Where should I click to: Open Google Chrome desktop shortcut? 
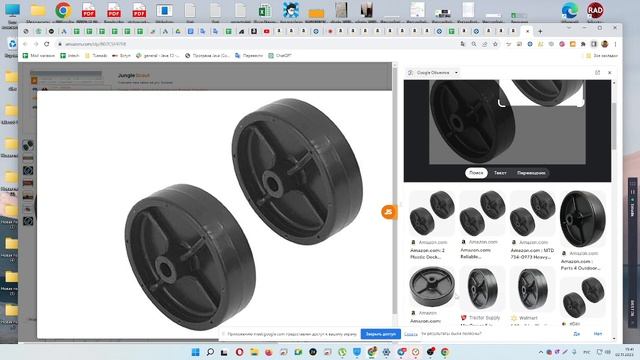(63, 11)
